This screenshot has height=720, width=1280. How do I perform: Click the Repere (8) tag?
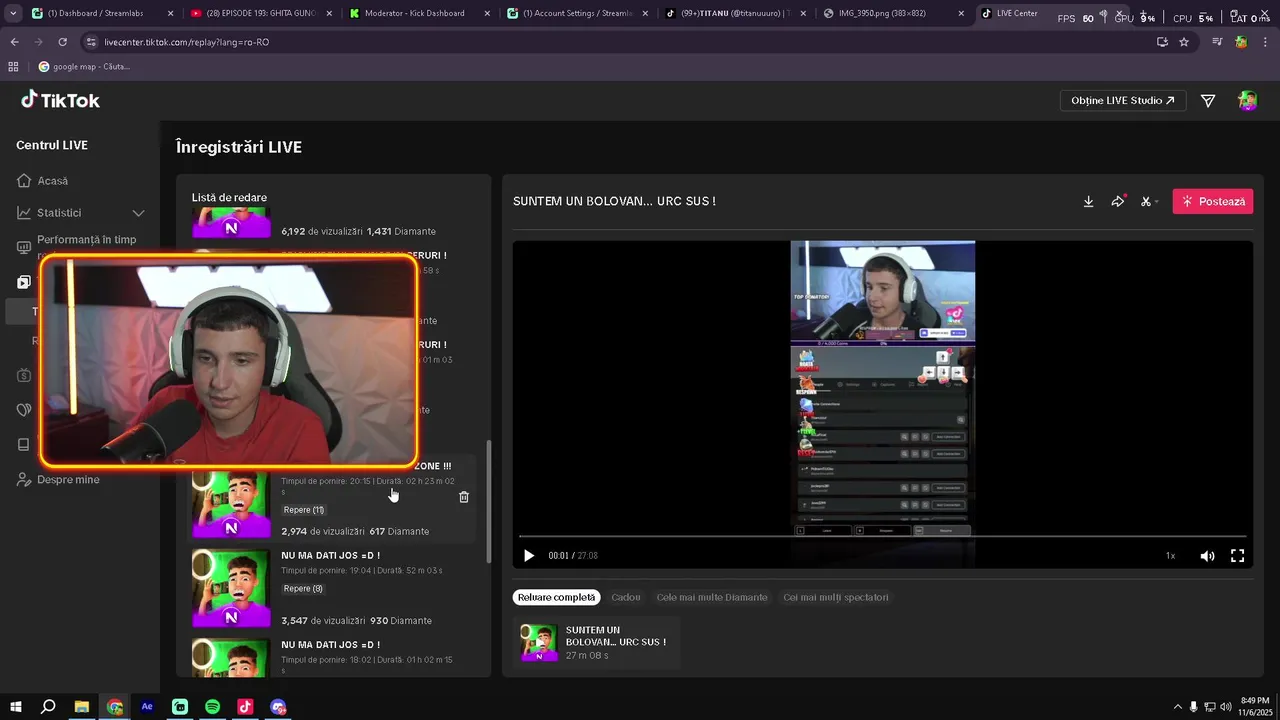[303, 589]
